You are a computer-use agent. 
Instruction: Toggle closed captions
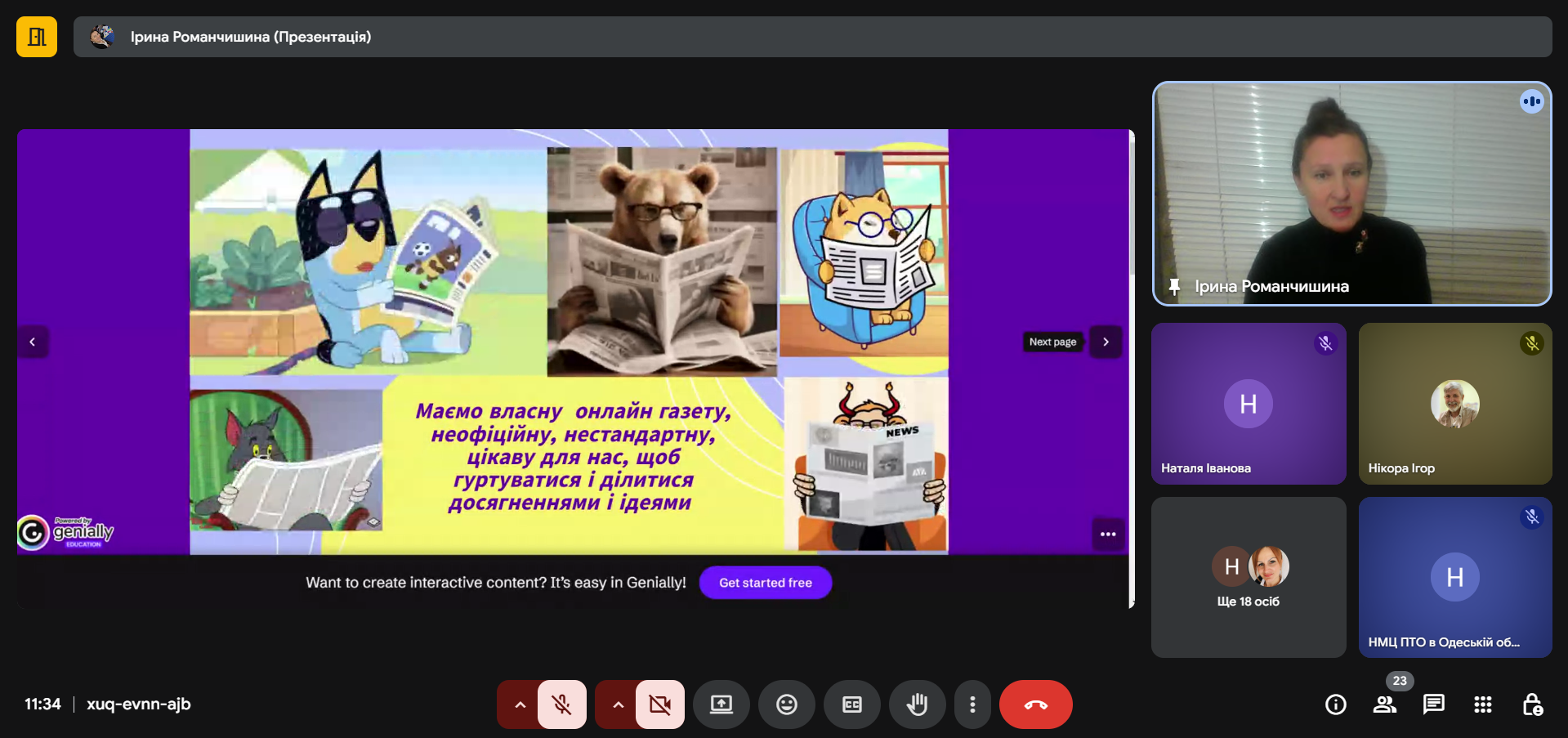[x=851, y=704]
